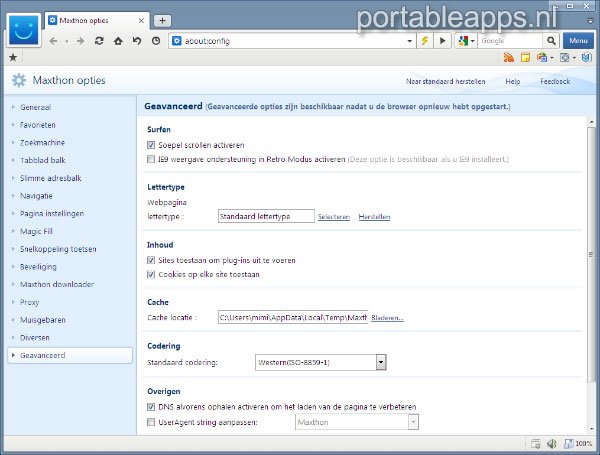Click the Google search engine icon
This screenshot has height=455, width=600.
463,41
